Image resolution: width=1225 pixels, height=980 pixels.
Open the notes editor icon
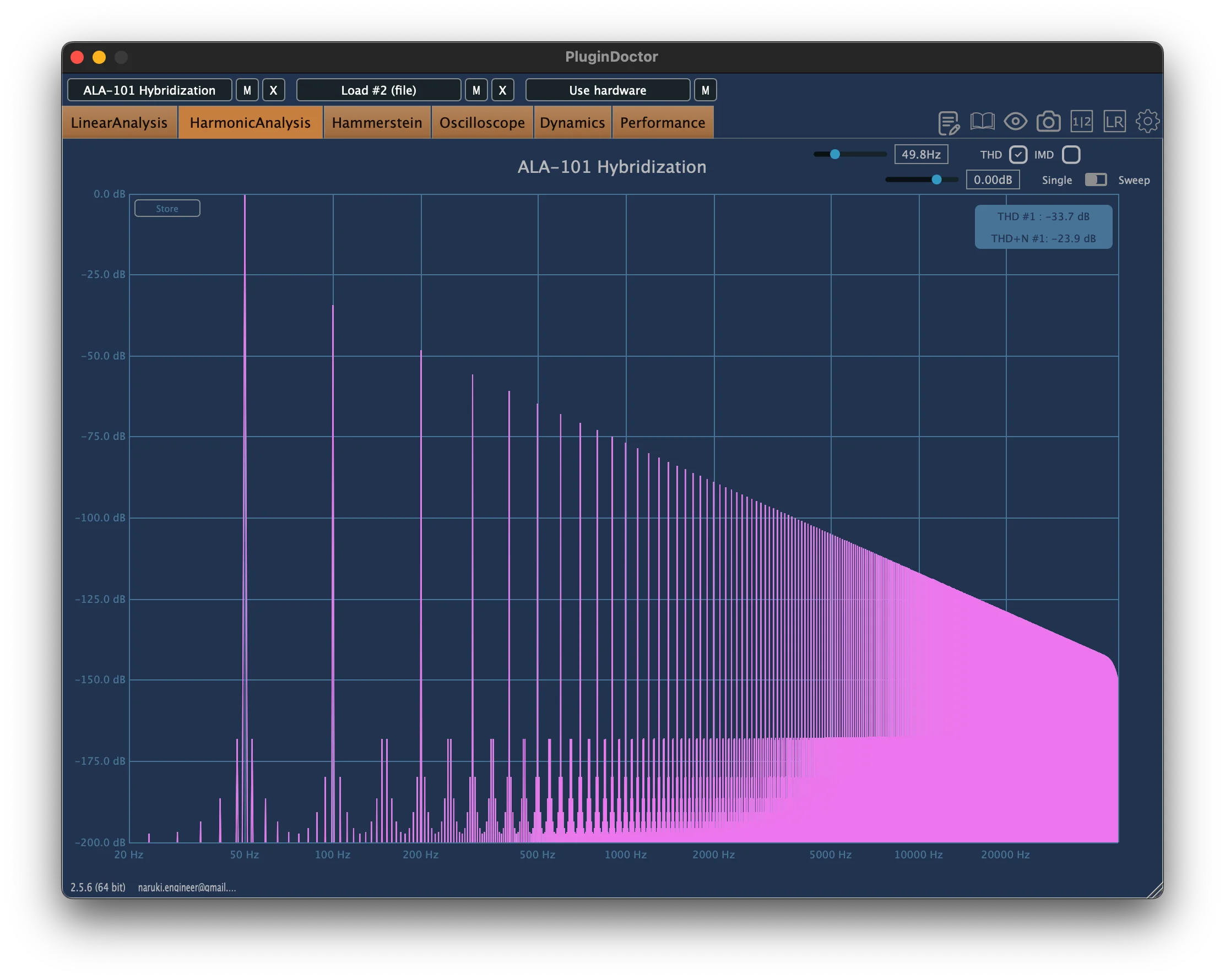pyautogui.click(x=948, y=123)
